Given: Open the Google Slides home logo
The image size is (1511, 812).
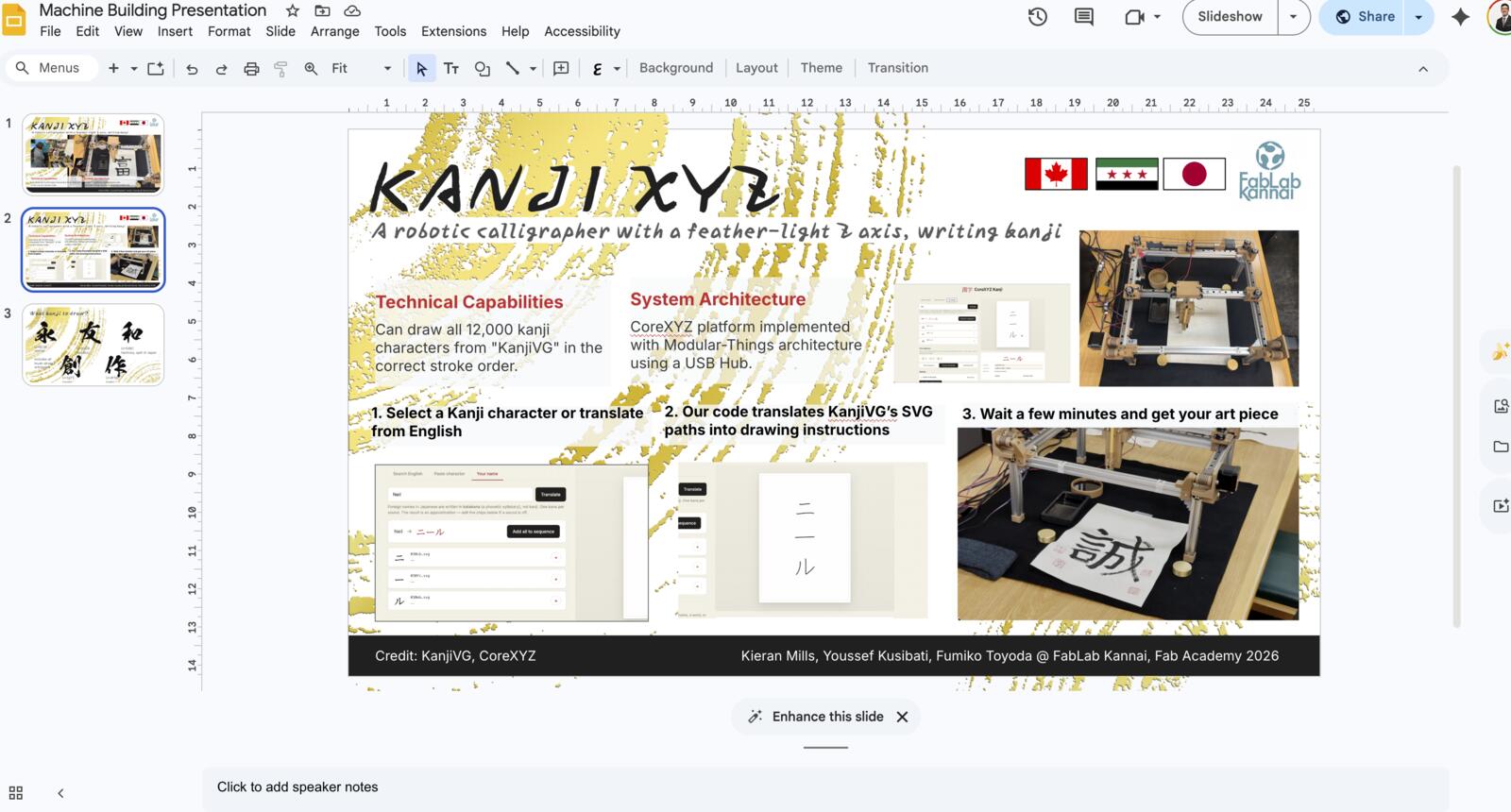Looking at the screenshot, I should click(13, 20).
